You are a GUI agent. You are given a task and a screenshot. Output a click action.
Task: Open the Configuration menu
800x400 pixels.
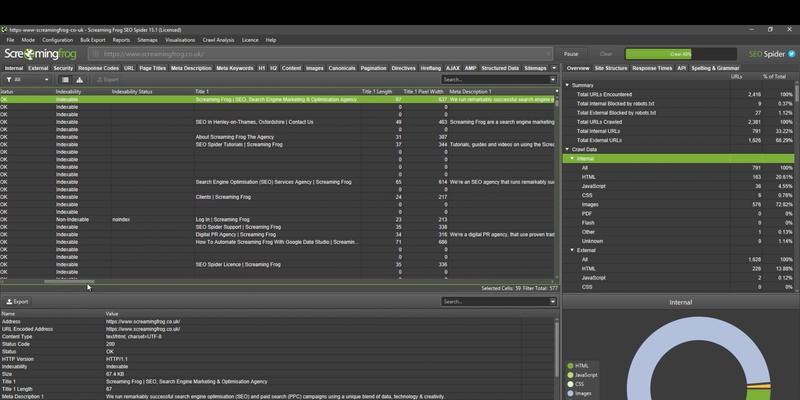[58, 40]
